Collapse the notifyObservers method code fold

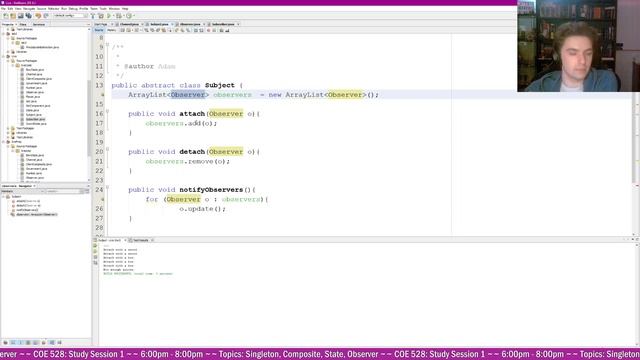click(107, 187)
